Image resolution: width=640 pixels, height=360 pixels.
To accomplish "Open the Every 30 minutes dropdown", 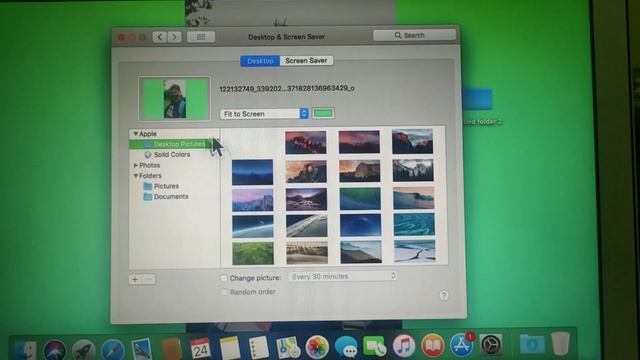I will tap(343, 276).
